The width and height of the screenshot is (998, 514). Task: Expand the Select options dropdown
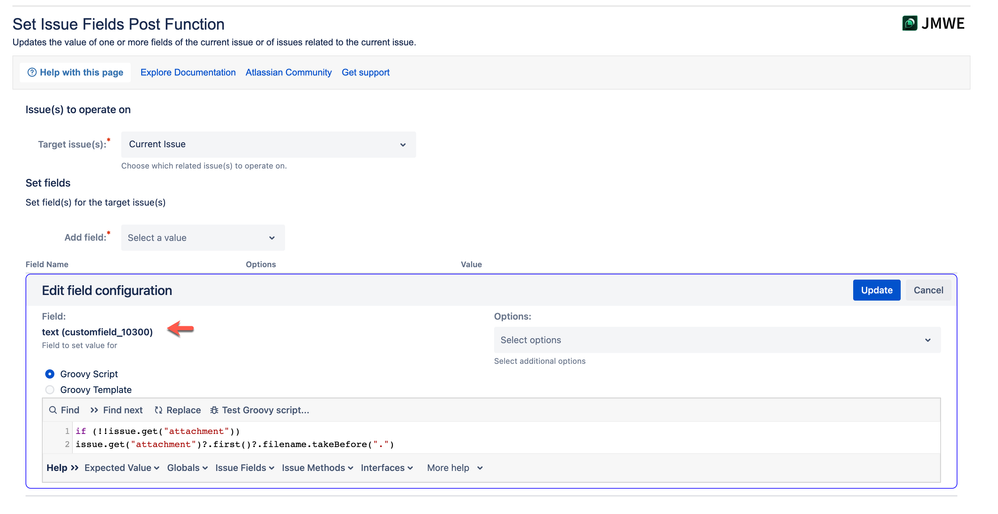[717, 340]
